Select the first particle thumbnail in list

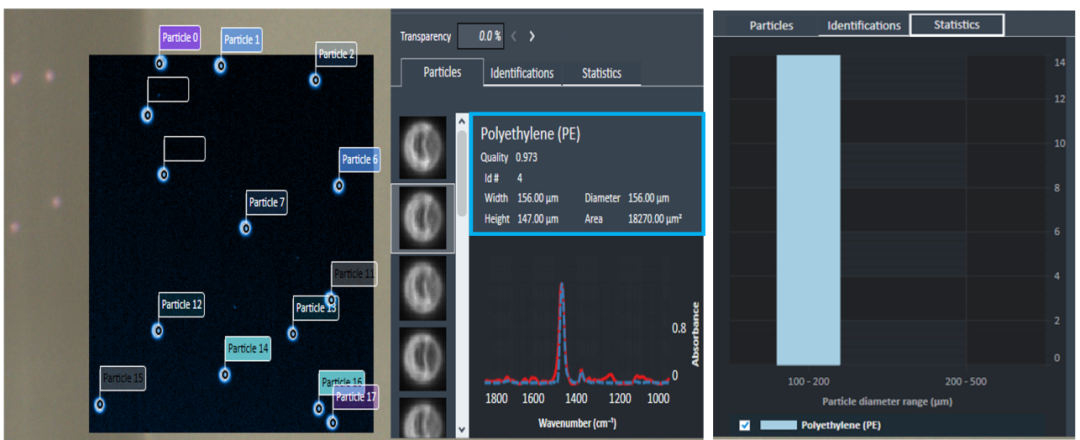click(x=423, y=148)
